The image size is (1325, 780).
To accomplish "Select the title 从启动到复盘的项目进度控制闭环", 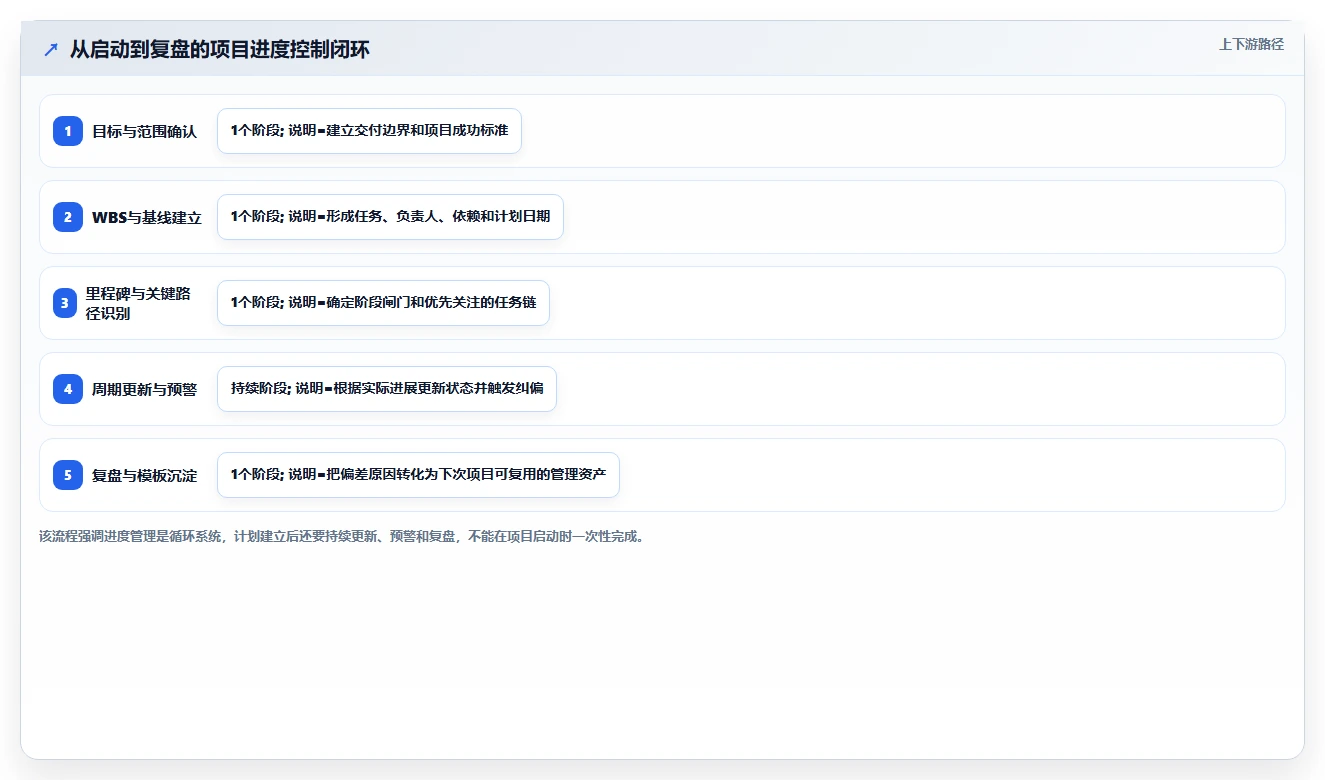I will point(220,49).
